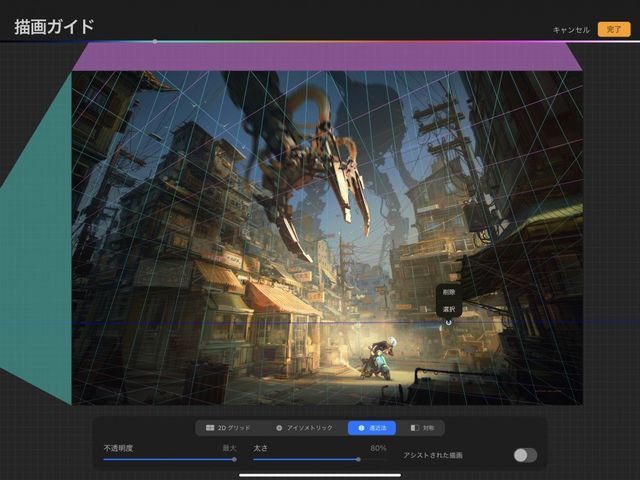Viewport: 640px width, 480px height.
Task: Click the 80% thickness value
Action: pyautogui.click(x=378, y=448)
